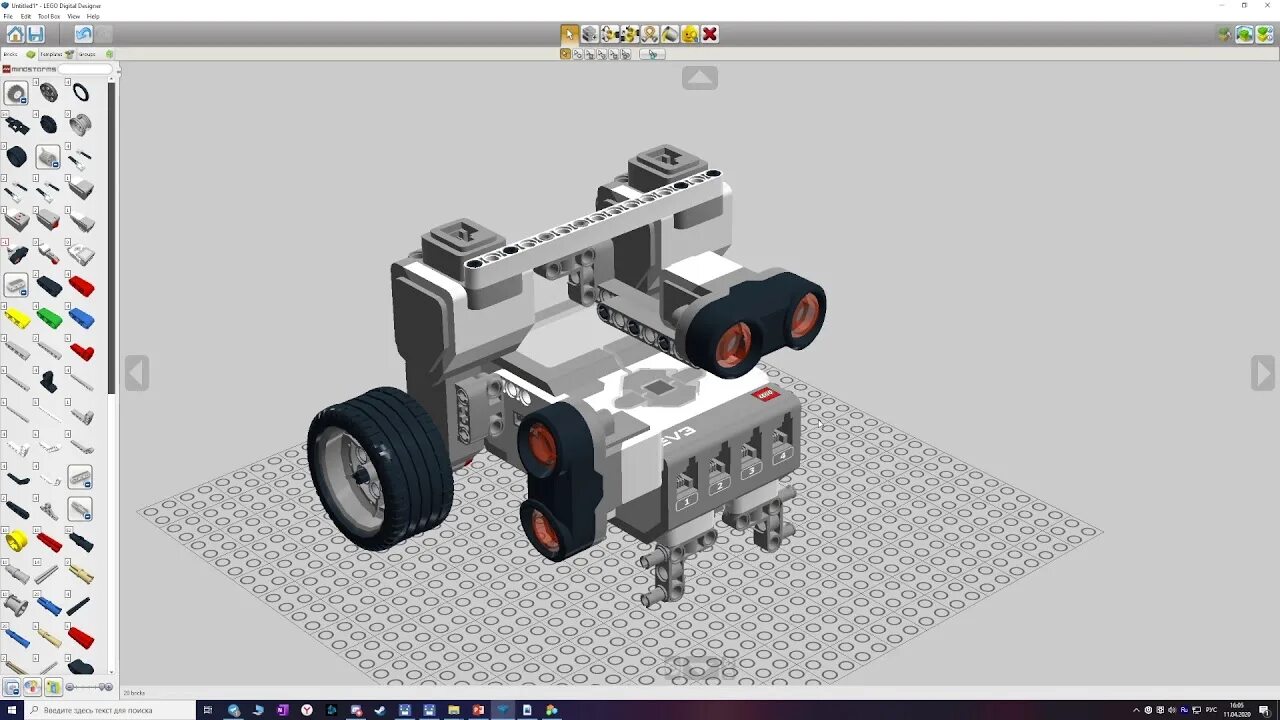Image resolution: width=1280 pixels, height=720 pixels.
Task: Switch to Build mode icon at top right
Action: [x=1224, y=34]
